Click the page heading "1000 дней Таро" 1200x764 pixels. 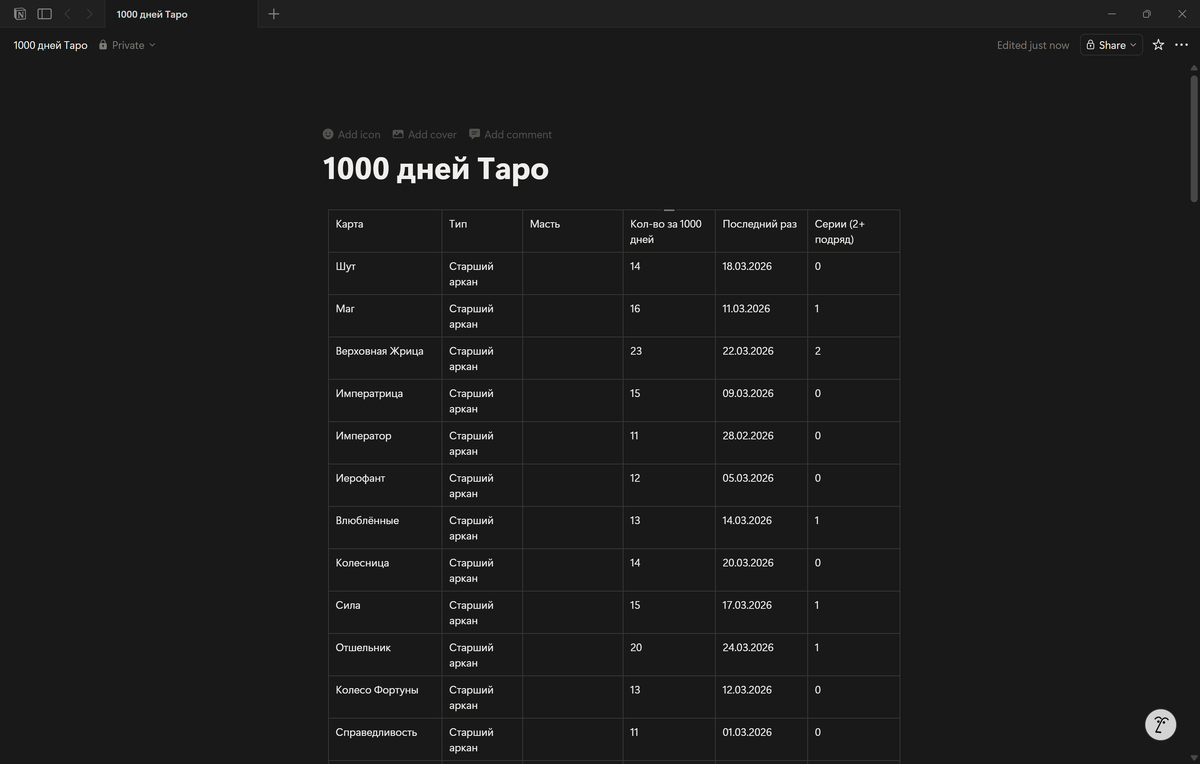click(436, 169)
